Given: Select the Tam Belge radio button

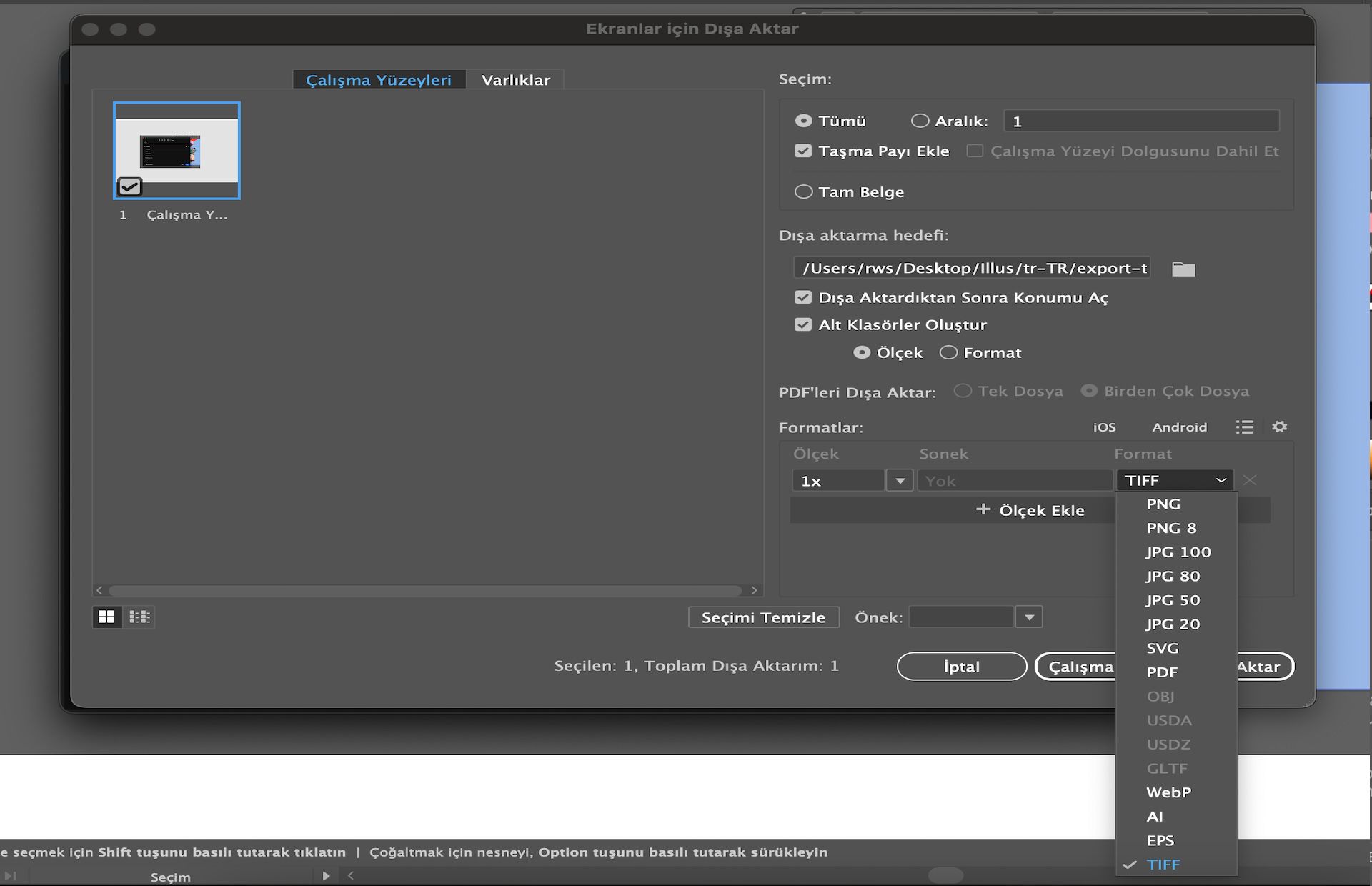Looking at the screenshot, I should click(x=804, y=191).
